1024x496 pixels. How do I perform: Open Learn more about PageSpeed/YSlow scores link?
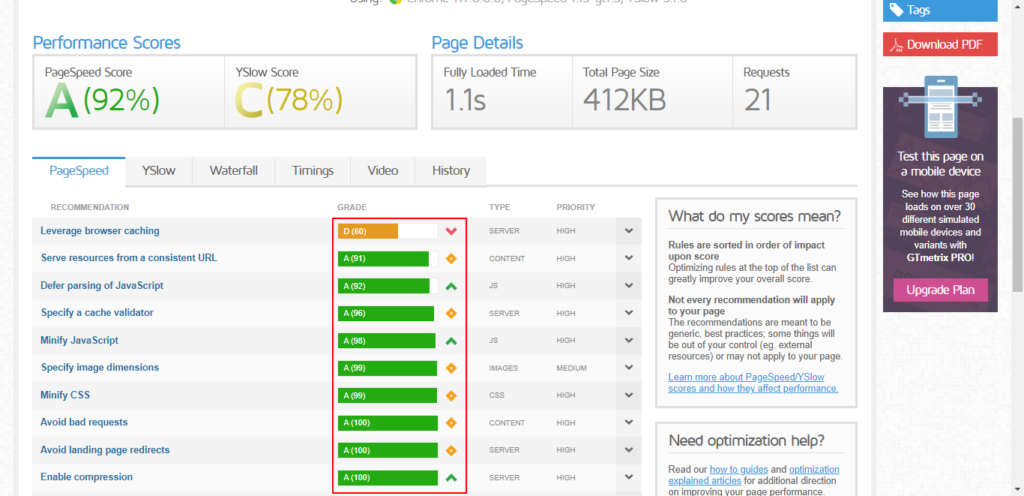point(753,382)
